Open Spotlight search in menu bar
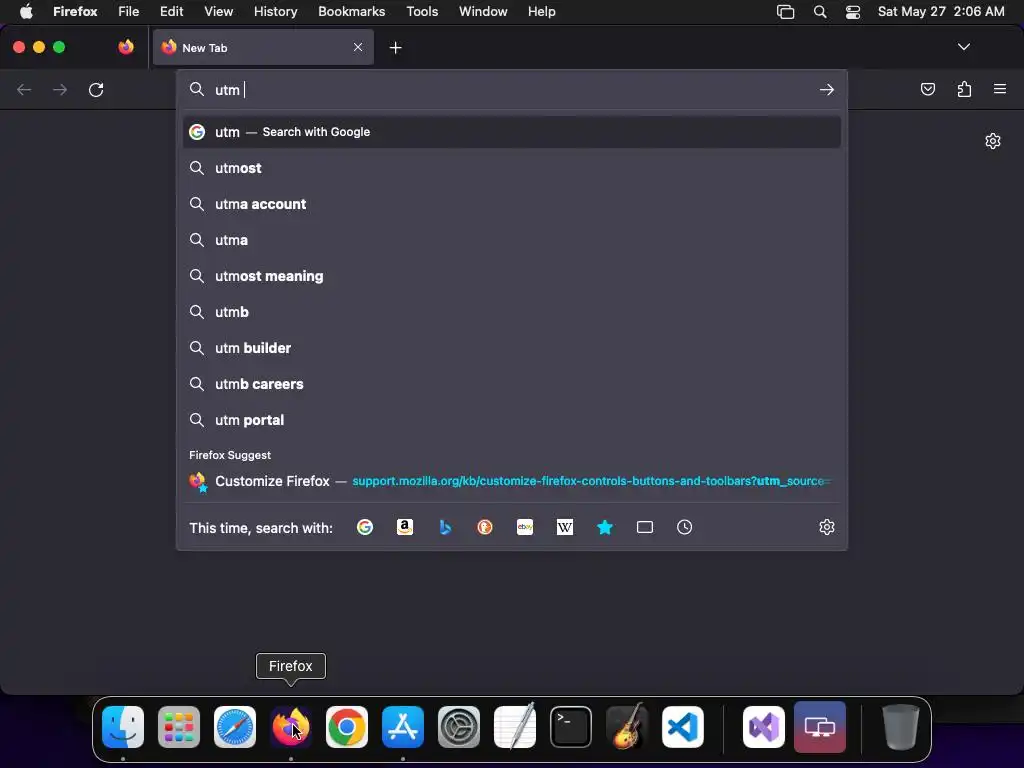Image resolution: width=1024 pixels, height=768 pixels. tap(820, 12)
